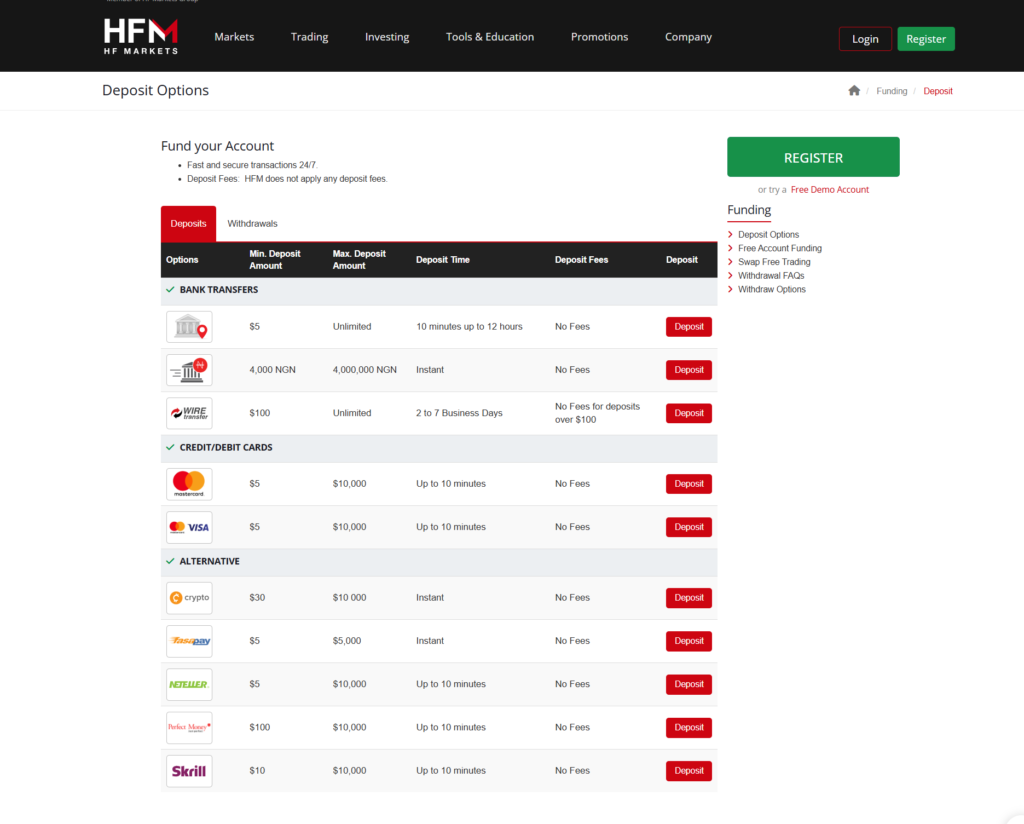
Task: Open the Tools & Education menu
Action: pos(490,37)
